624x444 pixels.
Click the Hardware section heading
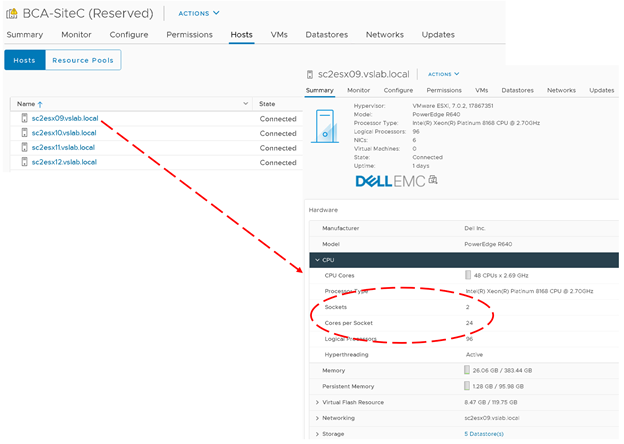tap(323, 210)
